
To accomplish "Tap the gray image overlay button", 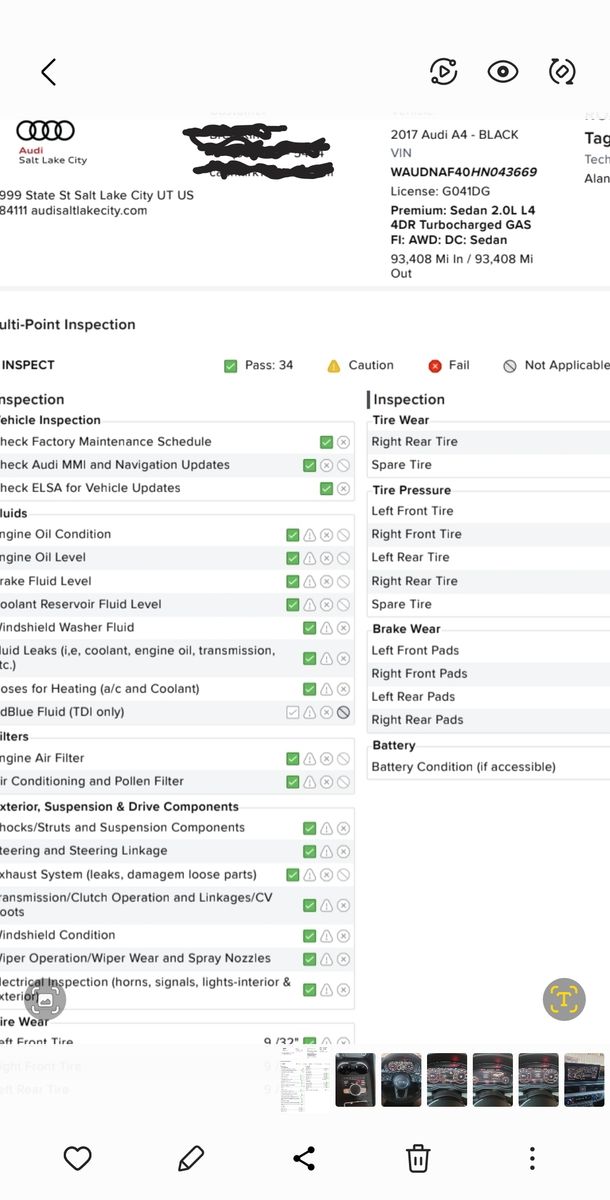I will (x=45, y=998).
